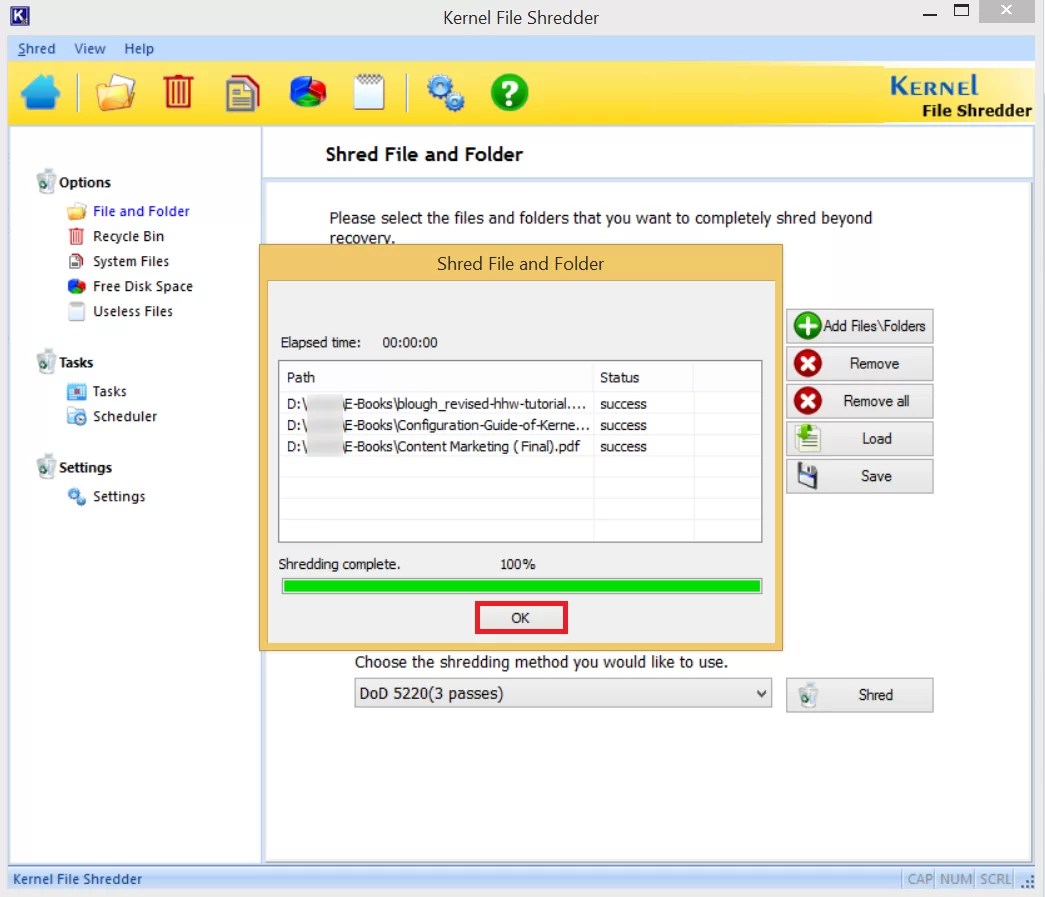Image resolution: width=1045 pixels, height=897 pixels.
Task: Click the Recycle Bin shredding toolbar icon
Action: pyautogui.click(x=178, y=92)
